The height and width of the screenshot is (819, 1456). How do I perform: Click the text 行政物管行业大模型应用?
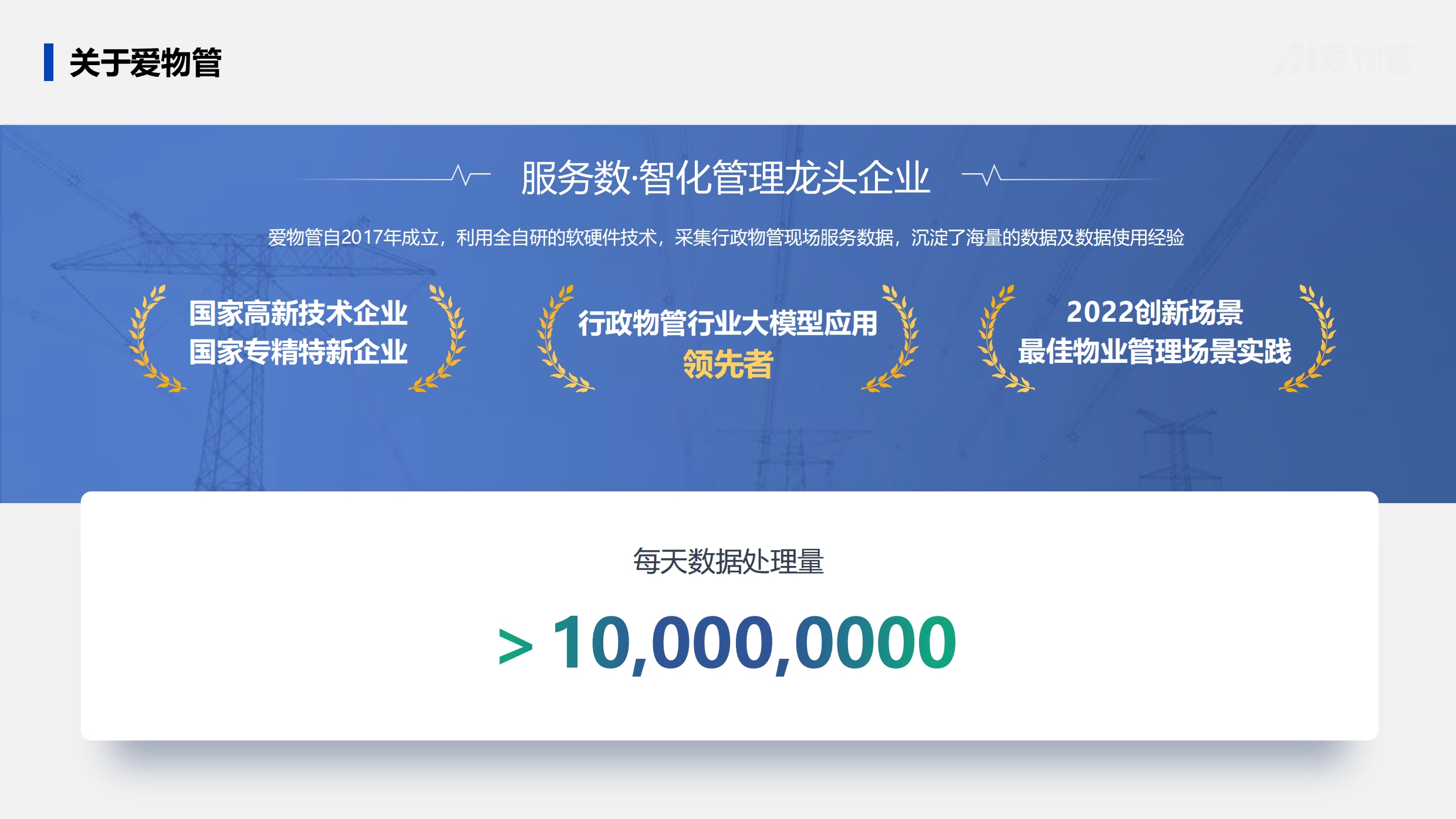click(728, 323)
